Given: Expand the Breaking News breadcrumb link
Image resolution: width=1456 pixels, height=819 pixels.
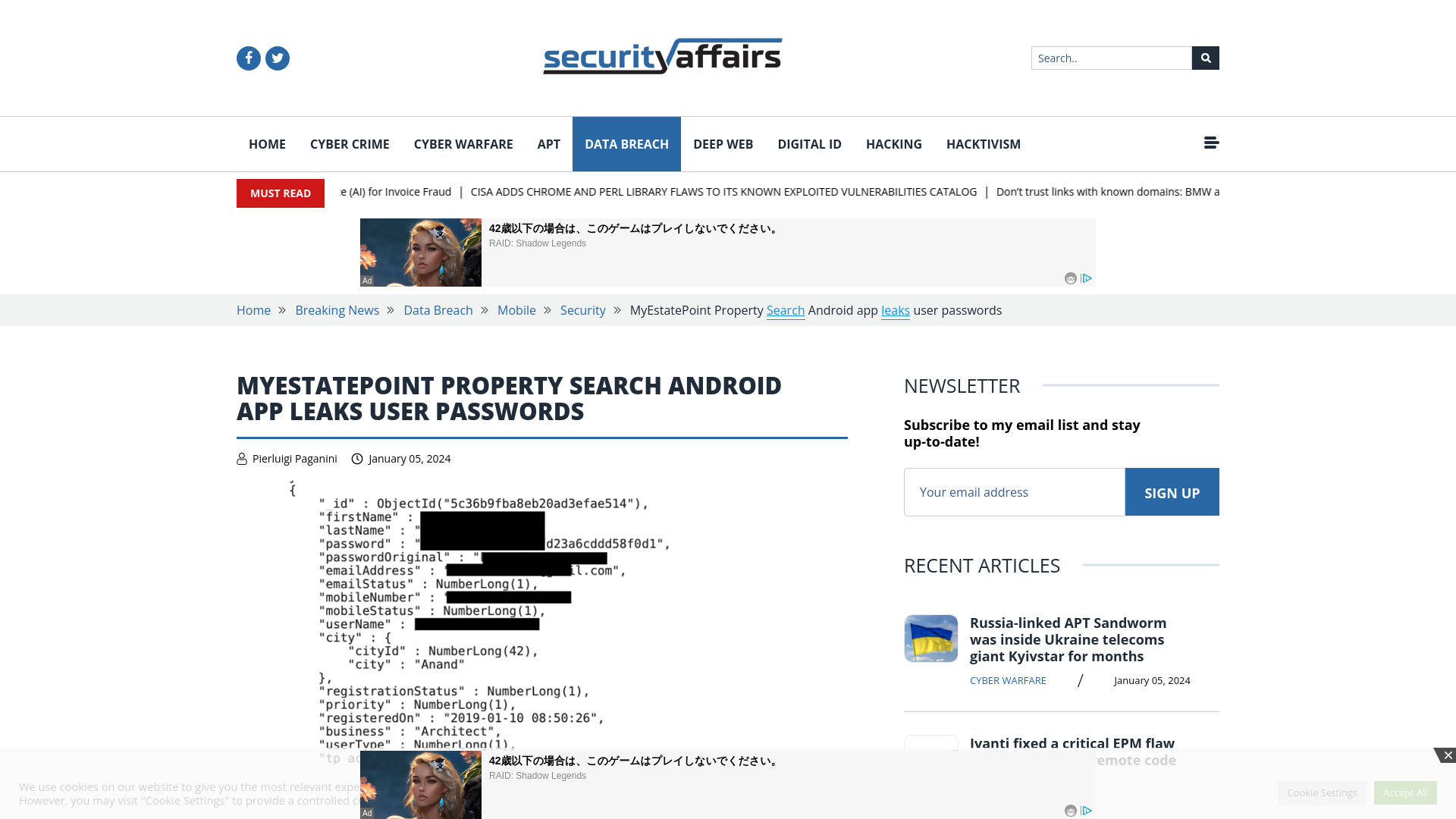Looking at the screenshot, I should point(337,310).
